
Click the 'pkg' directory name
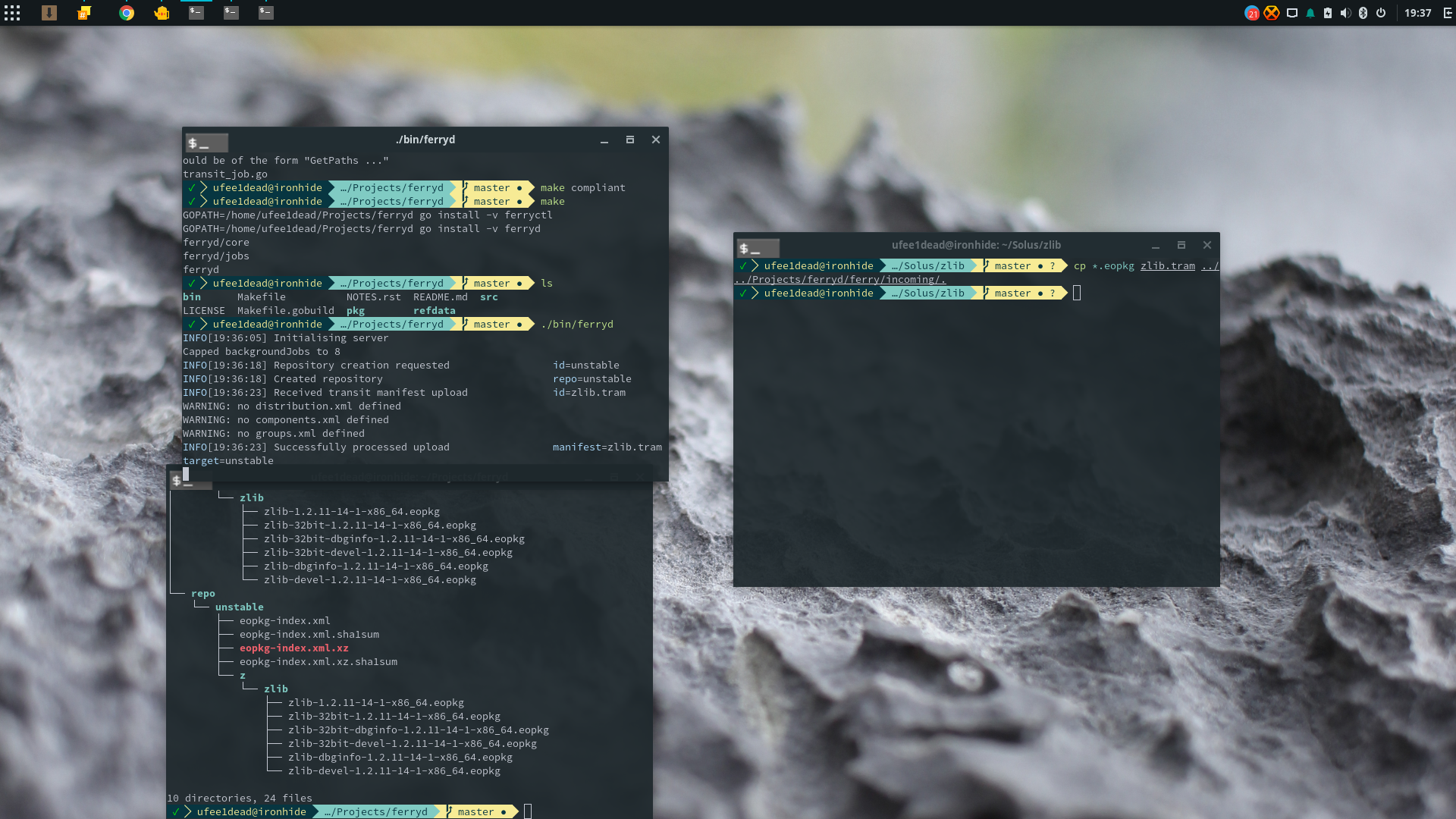tap(356, 311)
